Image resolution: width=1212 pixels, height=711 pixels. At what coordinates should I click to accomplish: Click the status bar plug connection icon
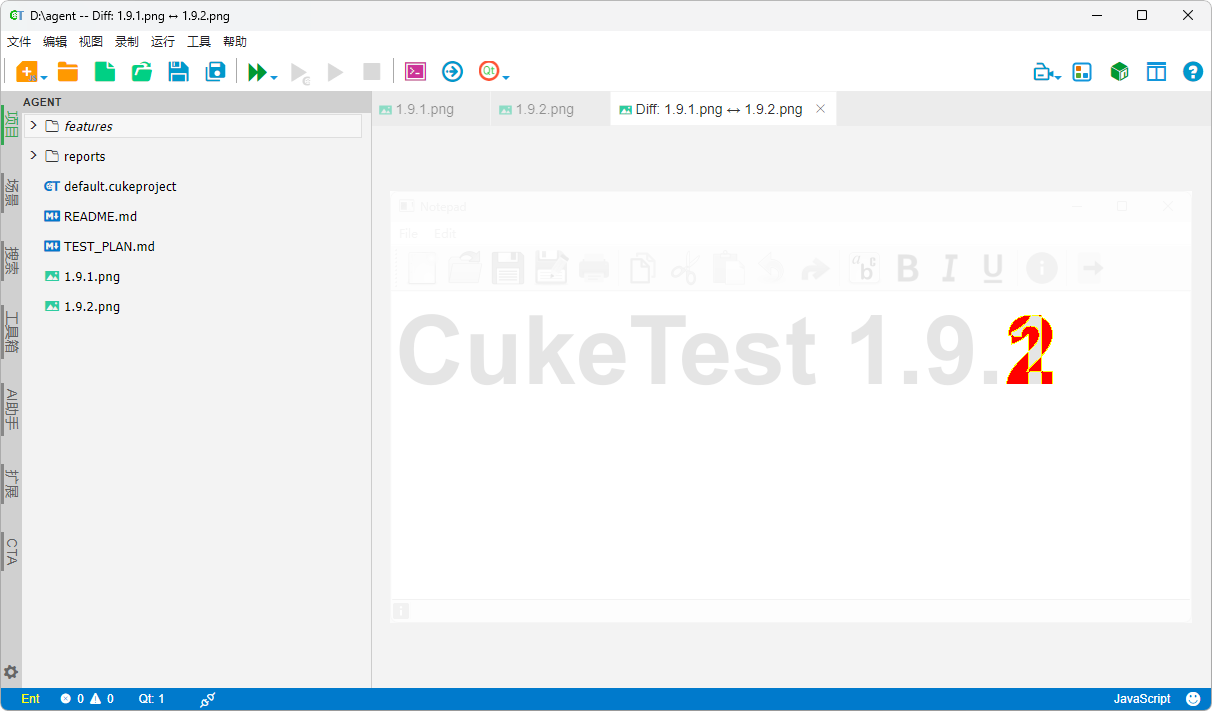pyautogui.click(x=208, y=699)
